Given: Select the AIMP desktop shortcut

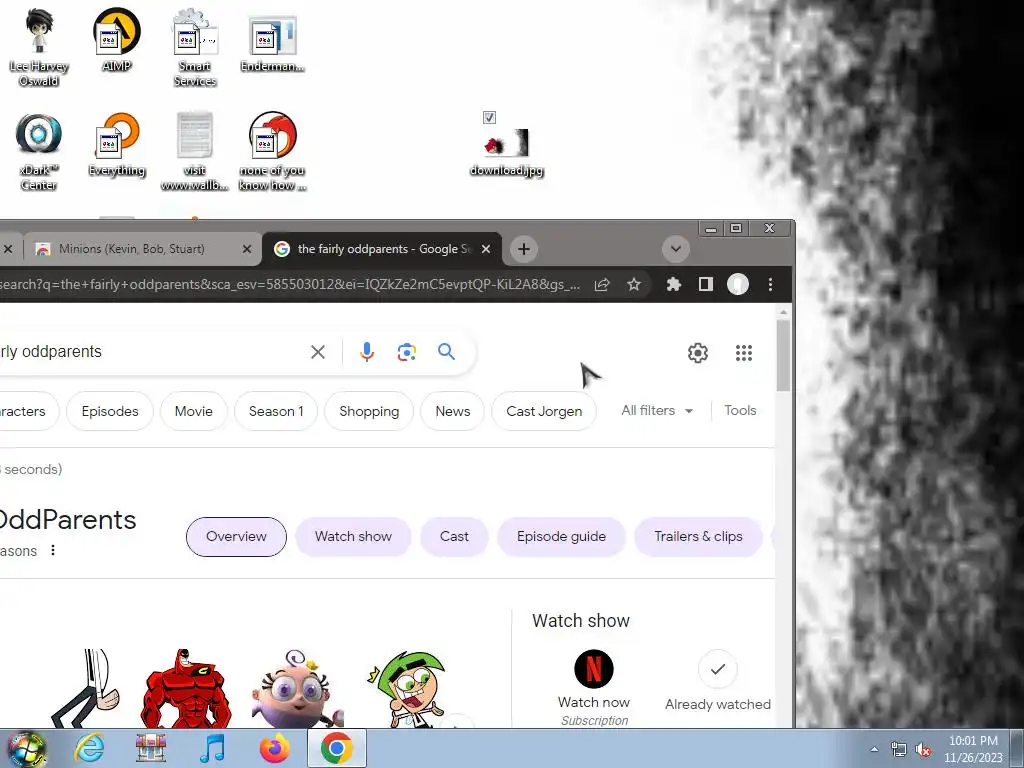Looking at the screenshot, I should click(x=117, y=40).
